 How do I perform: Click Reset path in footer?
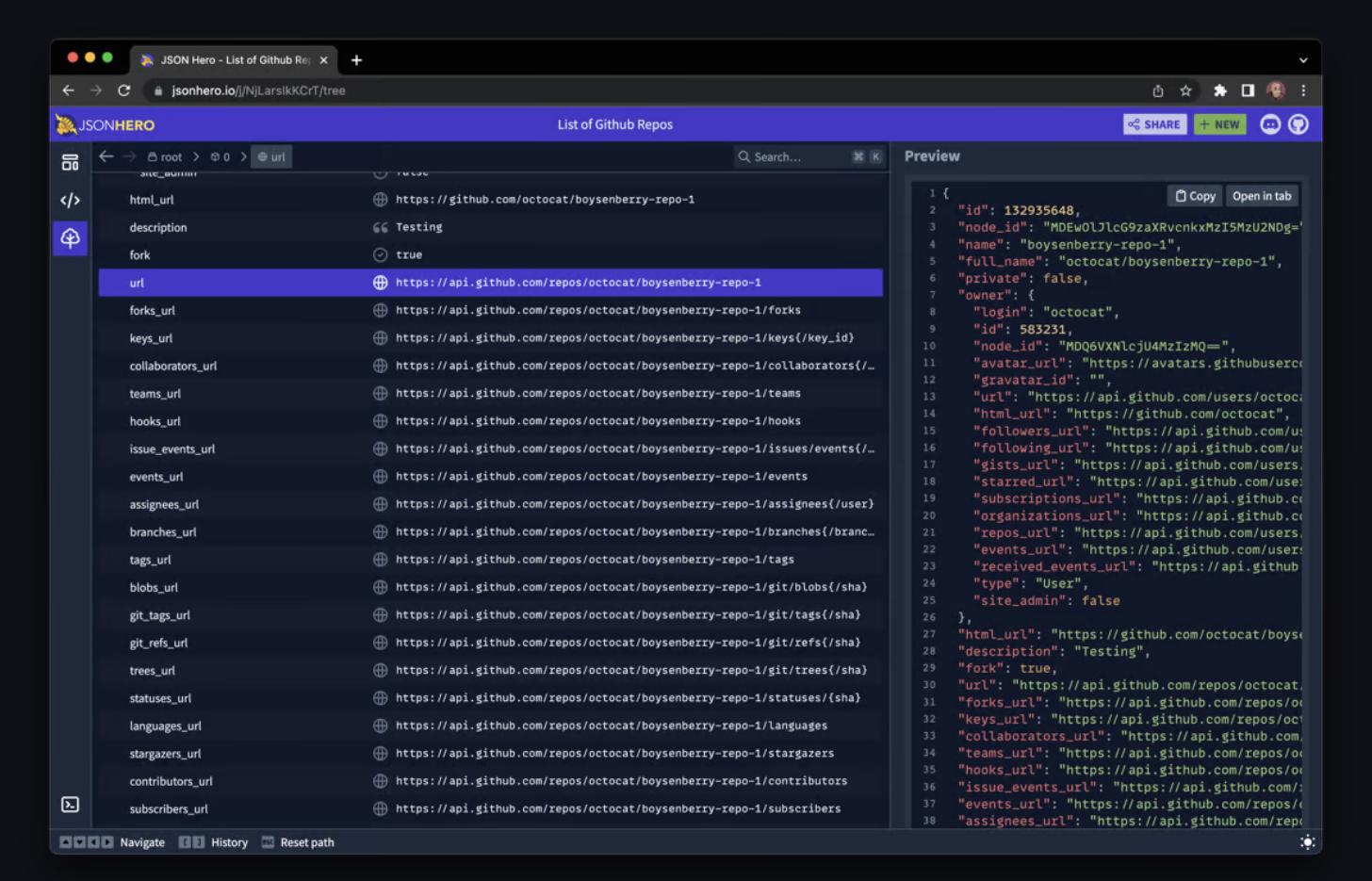pyautogui.click(x=307, y=842)
